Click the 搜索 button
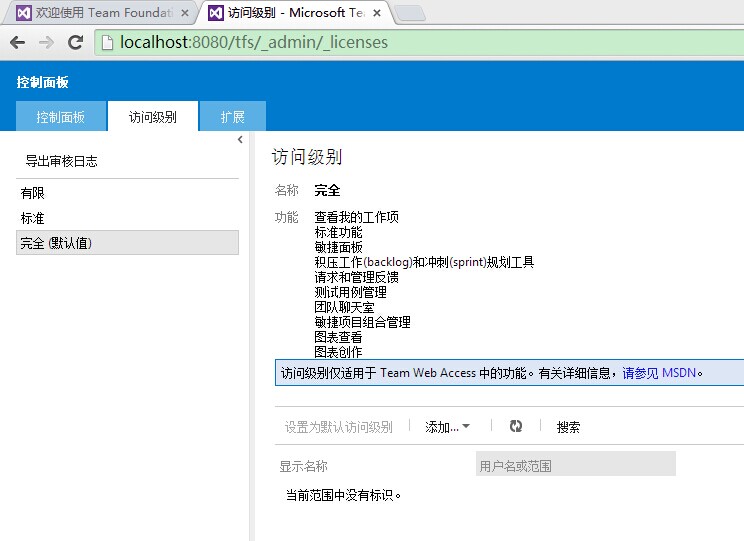 pos(568,427)
